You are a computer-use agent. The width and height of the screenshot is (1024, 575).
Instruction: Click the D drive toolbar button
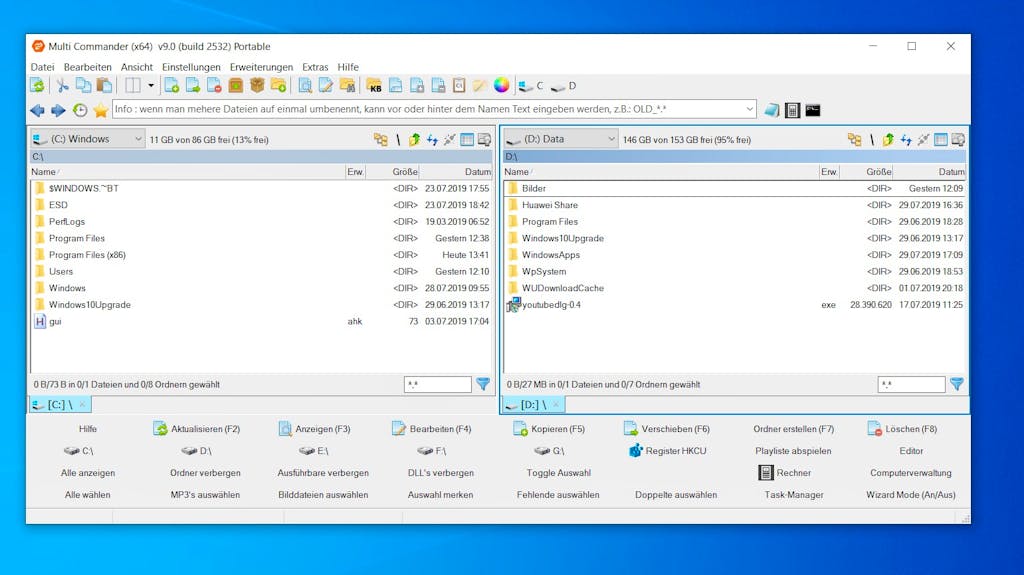tap(564, 86)
